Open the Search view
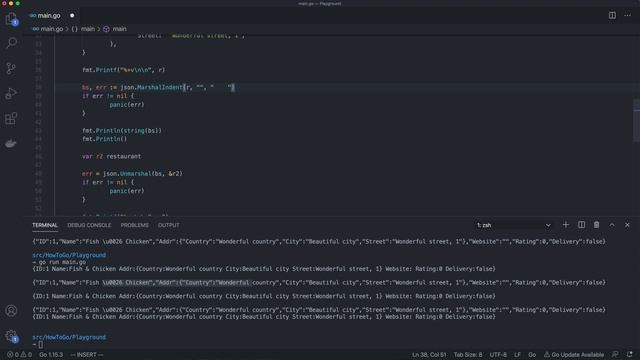This screenshot has height=360, width=640. coord(11,43)
